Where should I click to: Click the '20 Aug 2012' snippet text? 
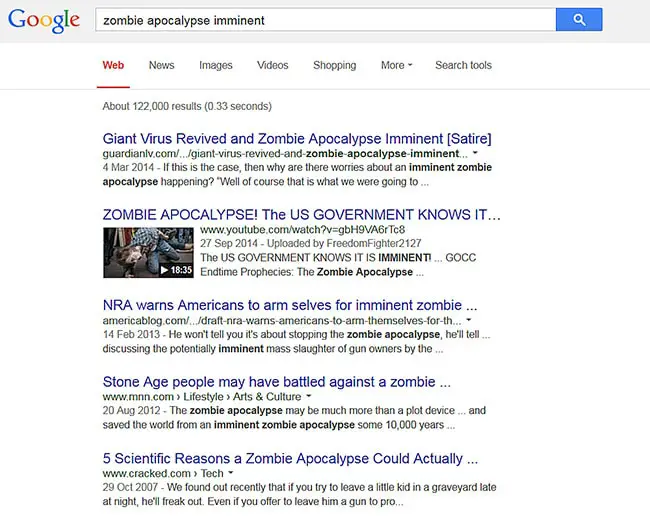pos(131,411)
